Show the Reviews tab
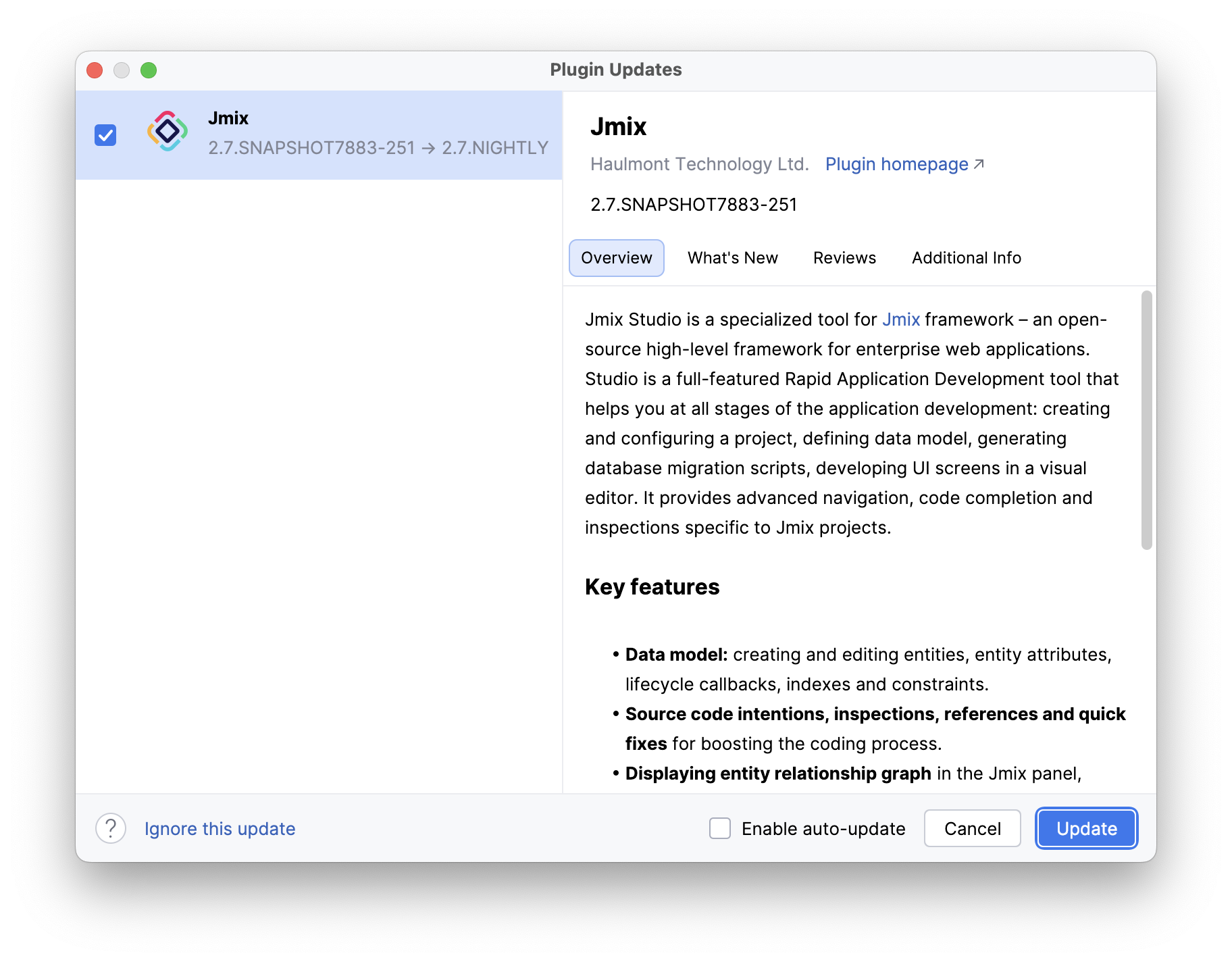Image resolution: width=1232 pixels, height=962 pixels. (x=844, y=258)
